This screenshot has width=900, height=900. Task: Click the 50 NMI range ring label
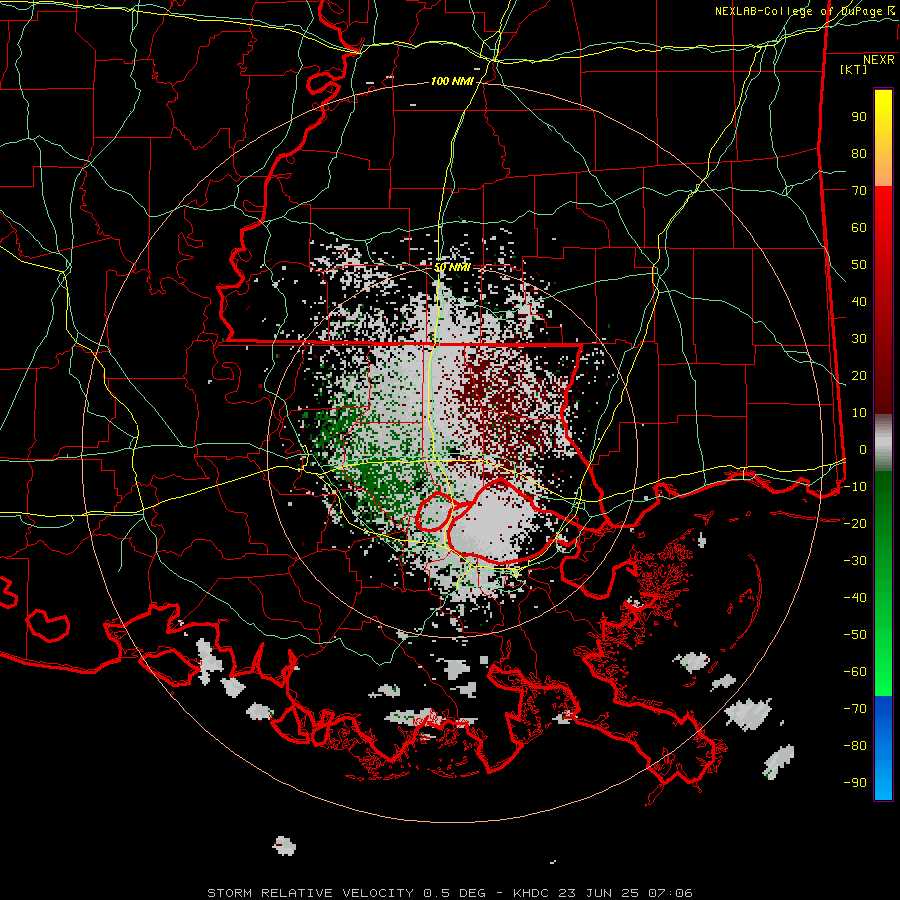452,267
